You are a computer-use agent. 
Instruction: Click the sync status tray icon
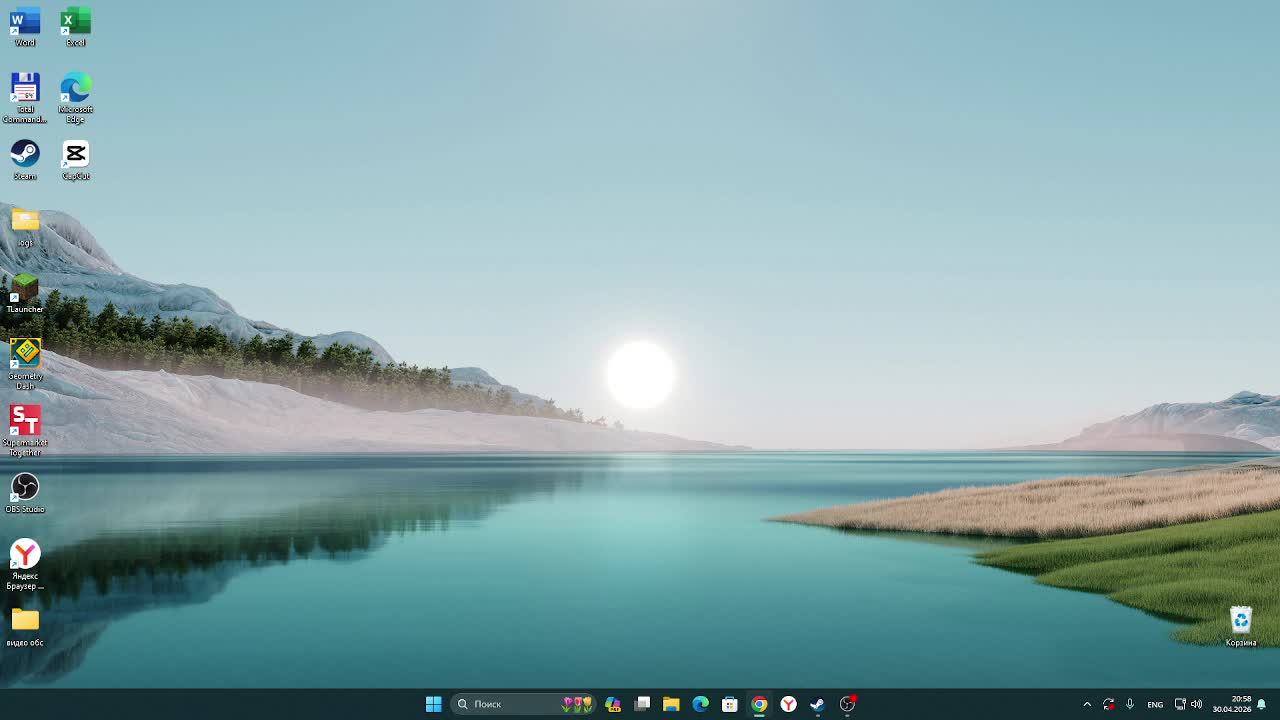(x=1108, y=704)
